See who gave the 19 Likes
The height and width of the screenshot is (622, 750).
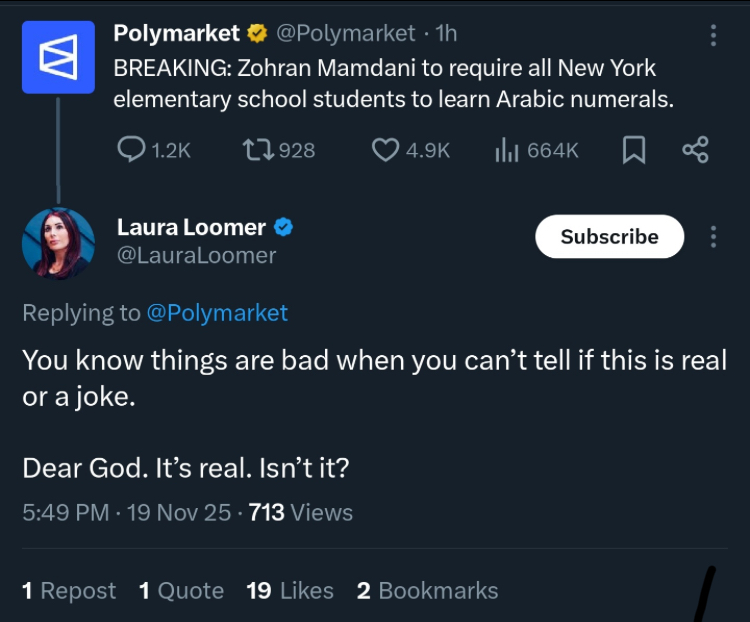(x=290, y=591)
